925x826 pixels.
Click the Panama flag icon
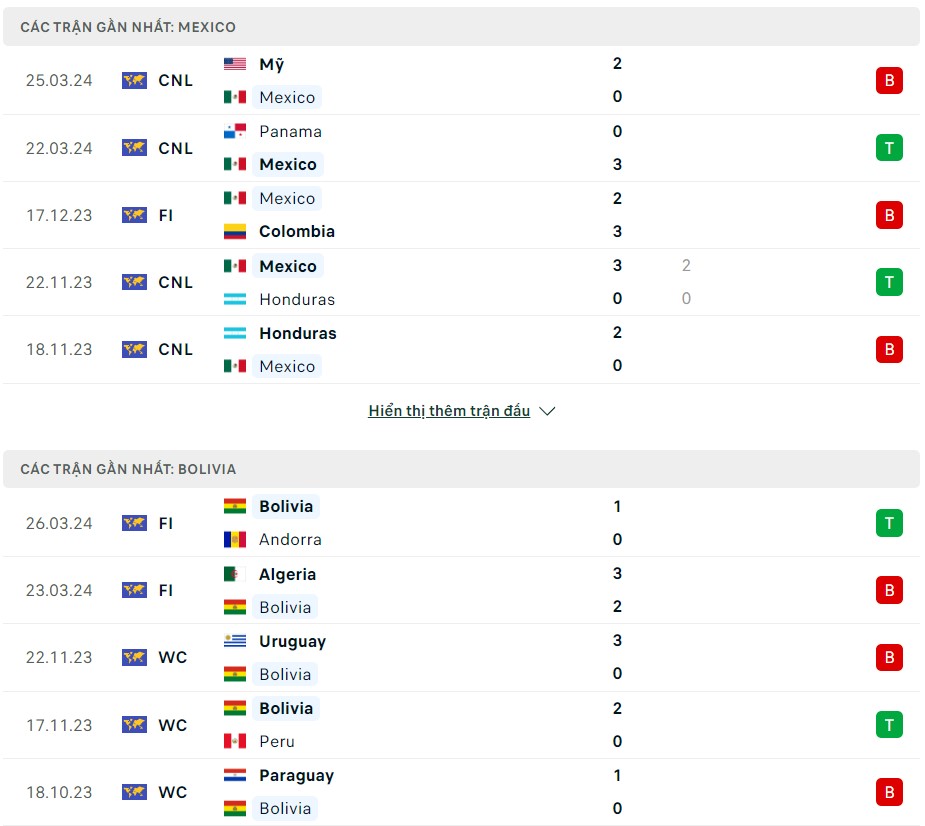[x=235, y=132]
